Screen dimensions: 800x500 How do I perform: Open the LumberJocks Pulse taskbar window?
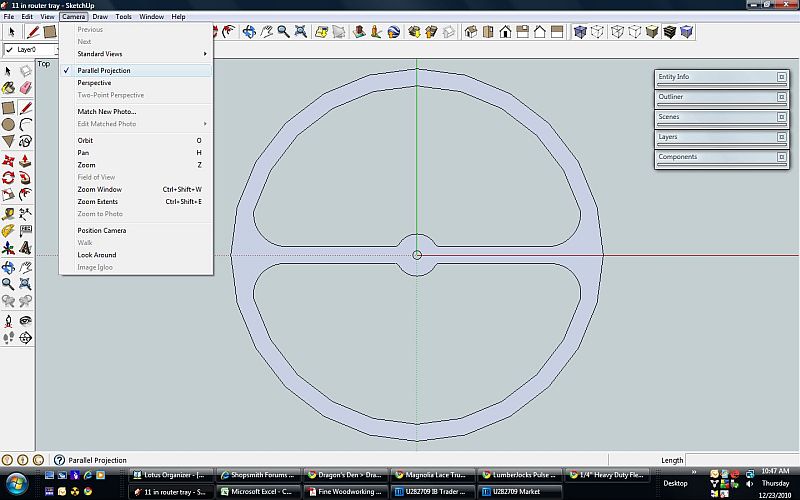(x=519, y=475)
